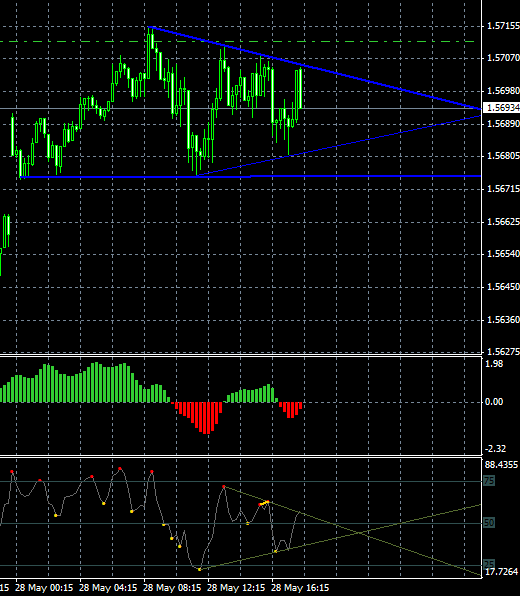Click the yellow dot at the oscillator's lowest trough

200,569
